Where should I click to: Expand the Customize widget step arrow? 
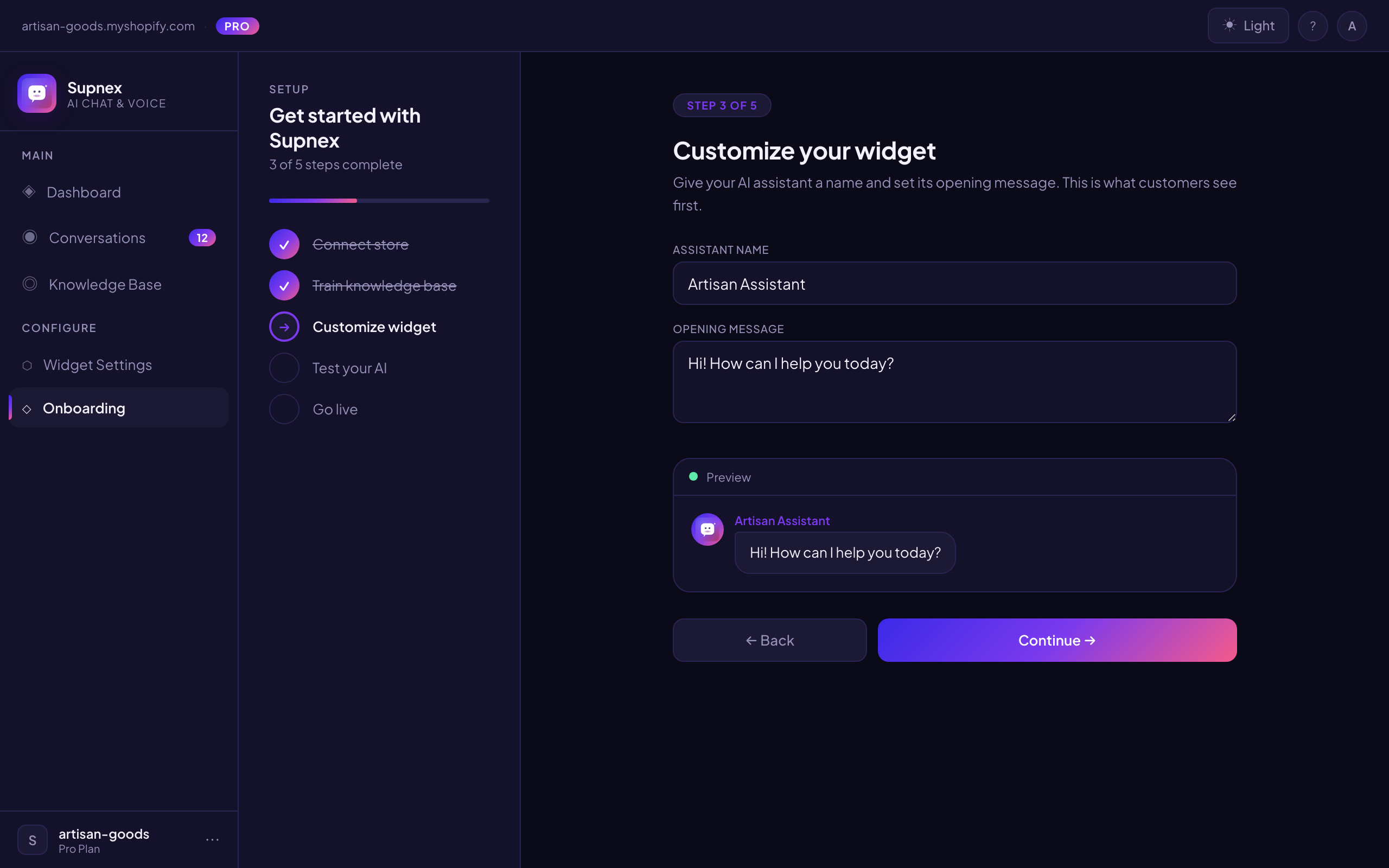[284, 326]
